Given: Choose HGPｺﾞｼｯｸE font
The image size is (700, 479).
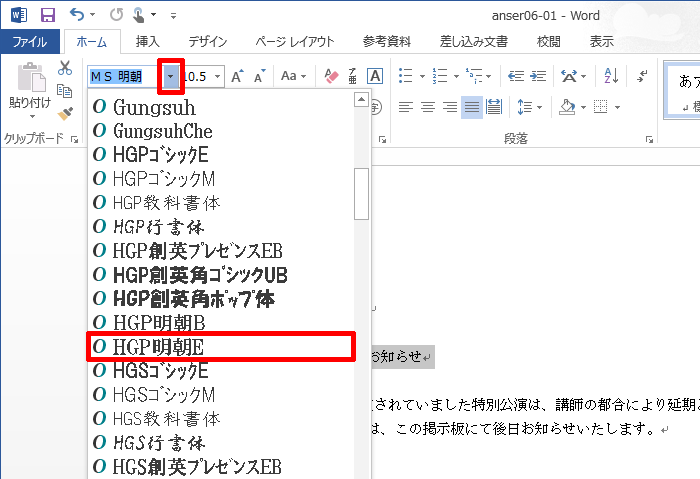Looking at the screenshot, I should (x=222, y=154).
